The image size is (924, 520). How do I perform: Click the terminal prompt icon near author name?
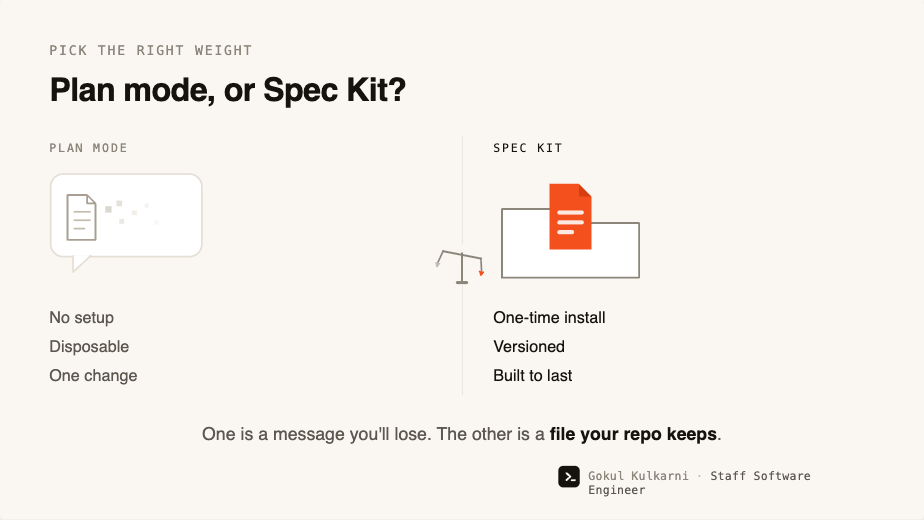569,477
